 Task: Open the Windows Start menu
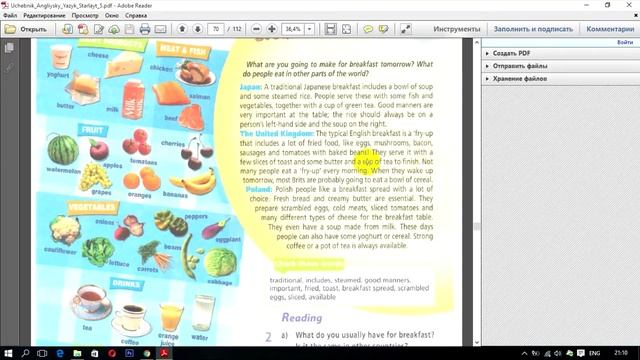click(8, 353)
